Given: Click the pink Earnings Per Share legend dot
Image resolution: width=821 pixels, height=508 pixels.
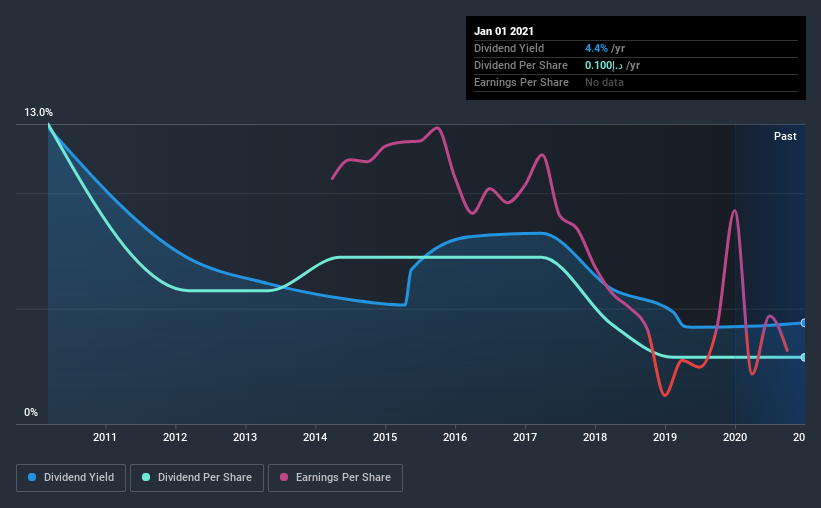Looking at the screenshot, I should tap(284, 477).
